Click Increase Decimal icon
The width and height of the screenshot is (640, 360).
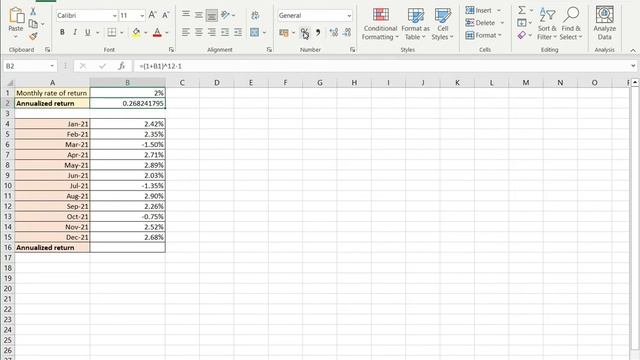coord(333,33)
